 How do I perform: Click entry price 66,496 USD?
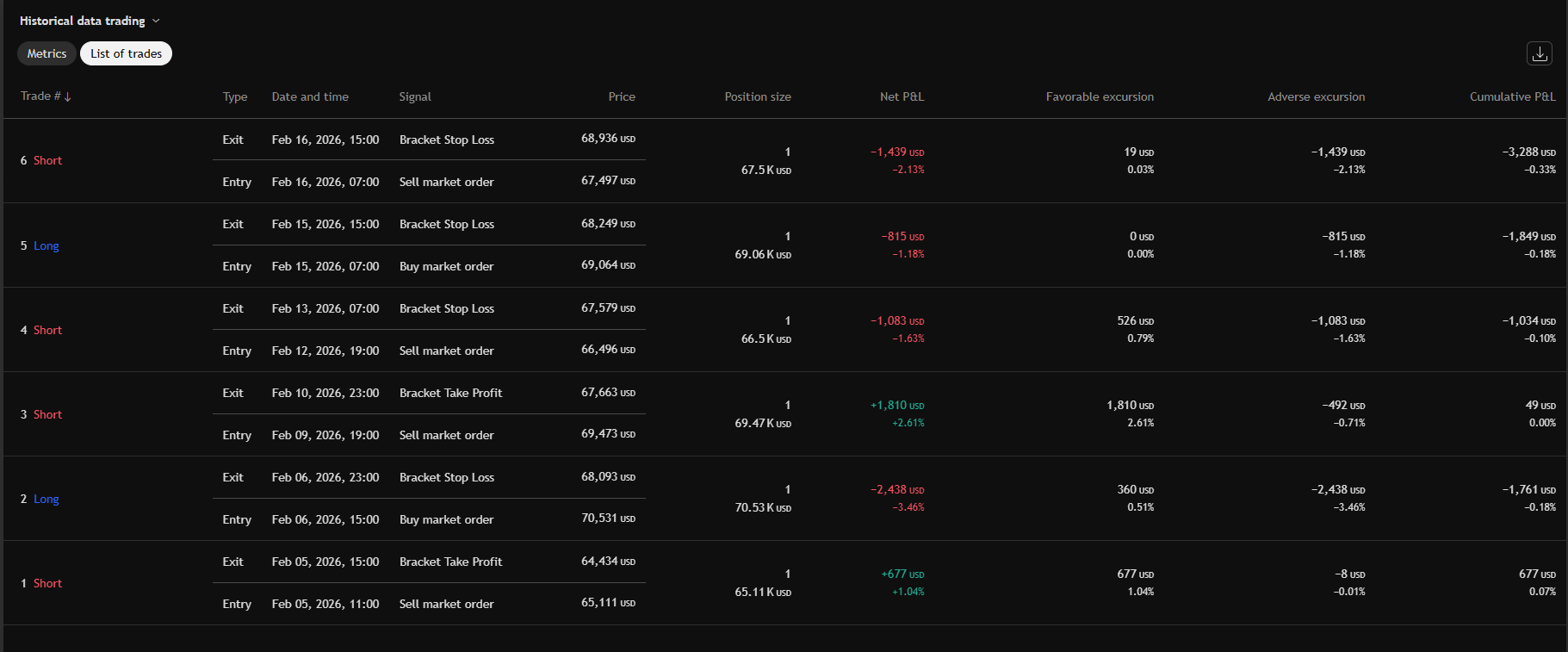(x=608, y=349)
